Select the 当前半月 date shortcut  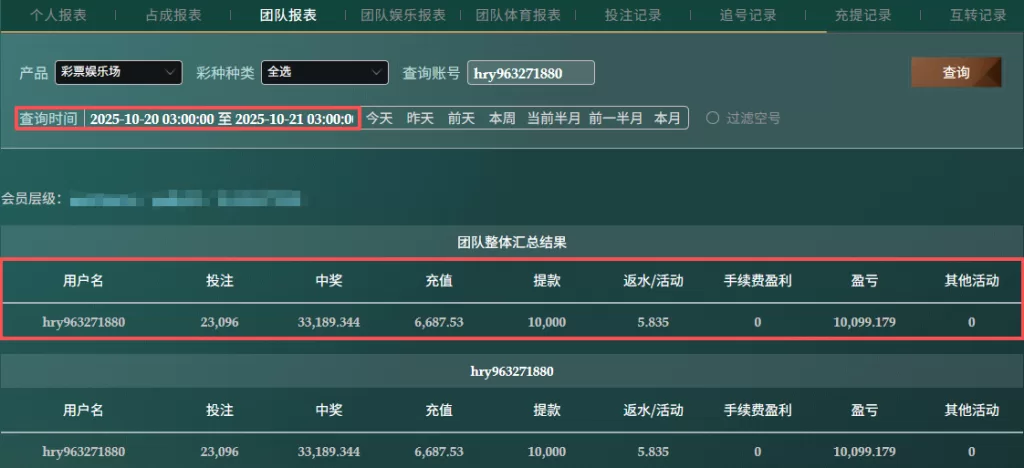coord(553,118)
